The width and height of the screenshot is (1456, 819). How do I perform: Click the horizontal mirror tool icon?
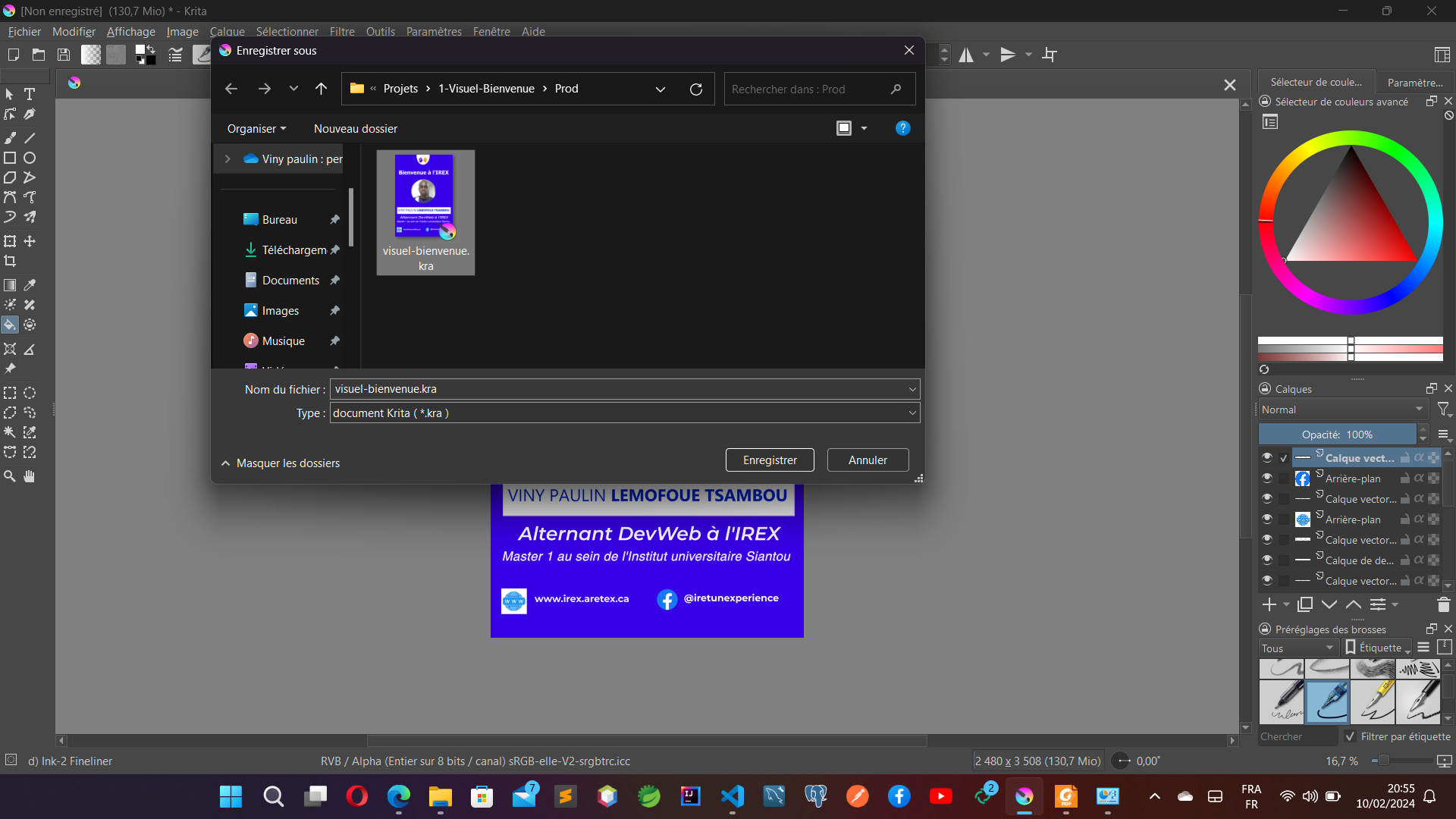(x=966, y=55)
